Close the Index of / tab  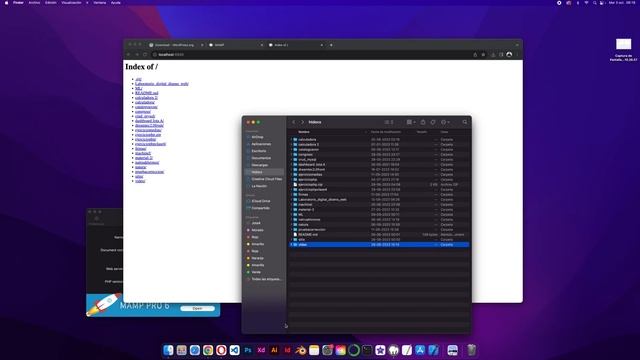322,45
